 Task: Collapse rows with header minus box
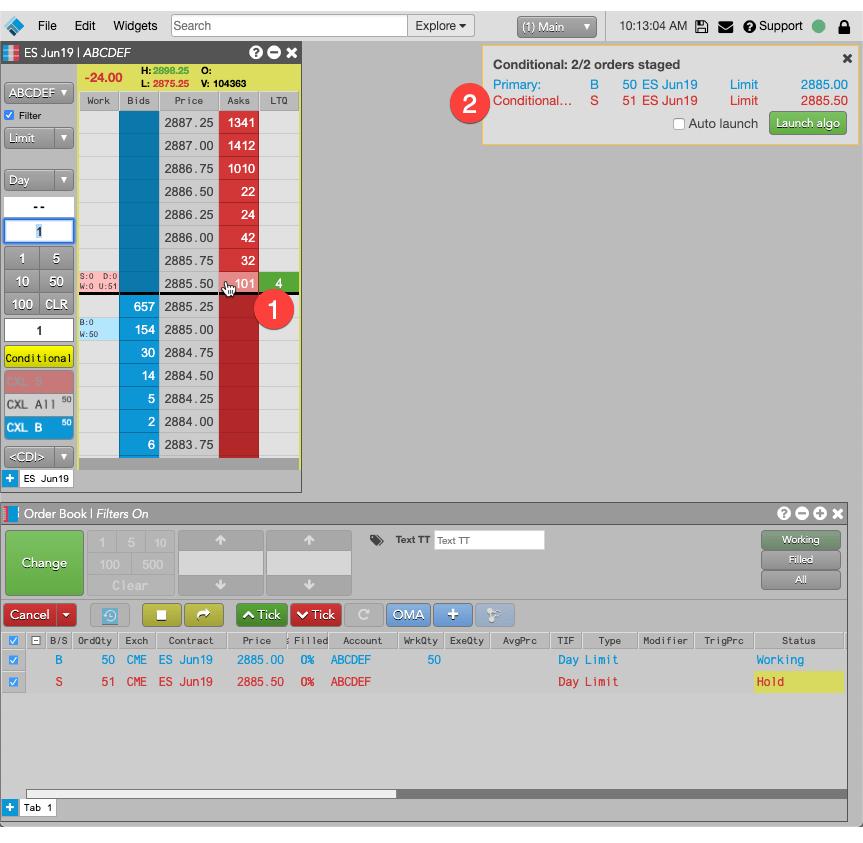[x=36, y=641]
